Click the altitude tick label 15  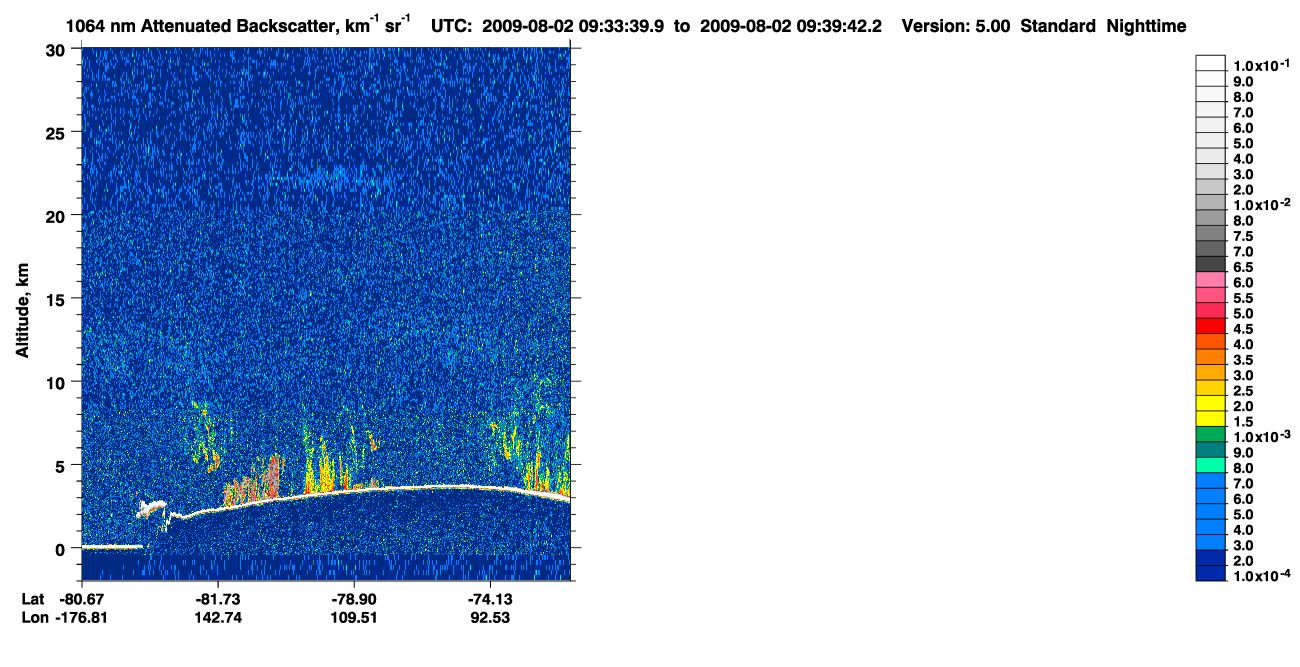[x=58, y=299]
